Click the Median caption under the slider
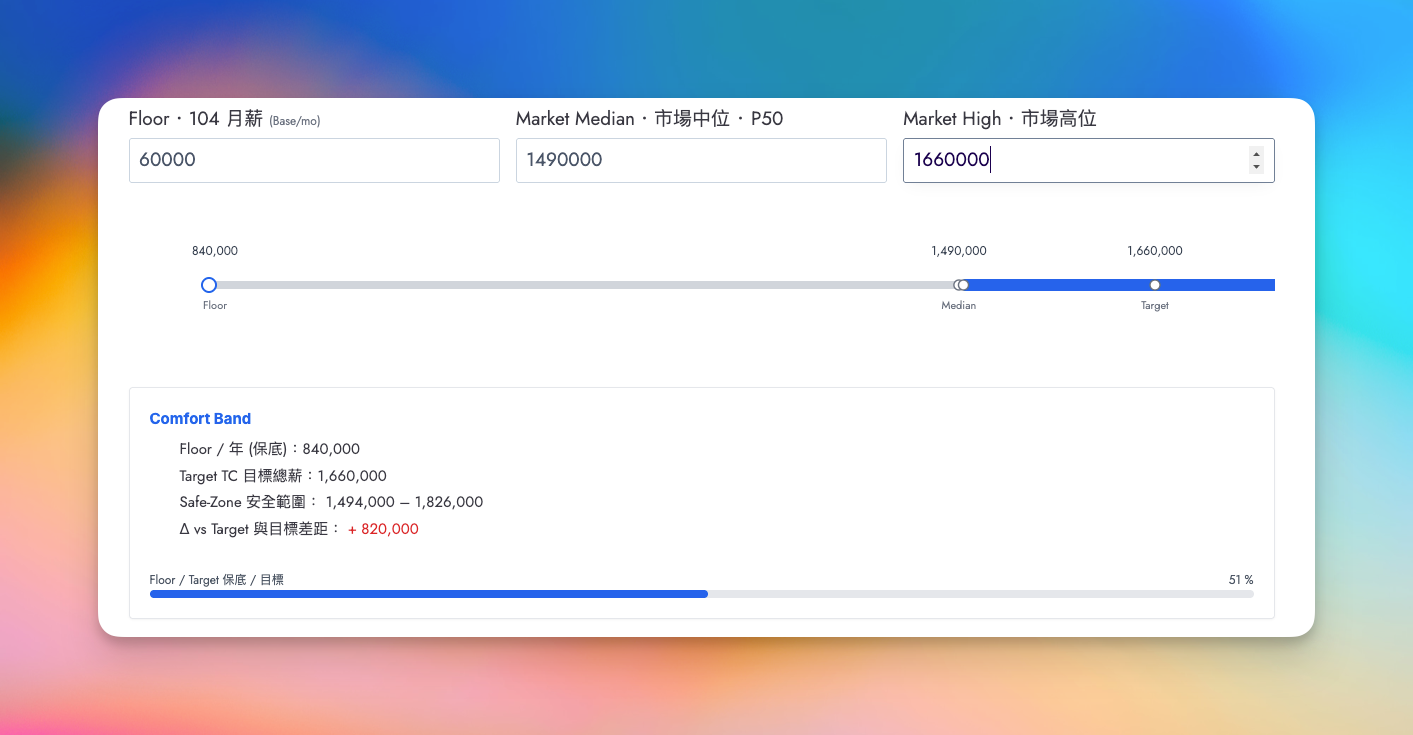 click(x=958, y=306)
